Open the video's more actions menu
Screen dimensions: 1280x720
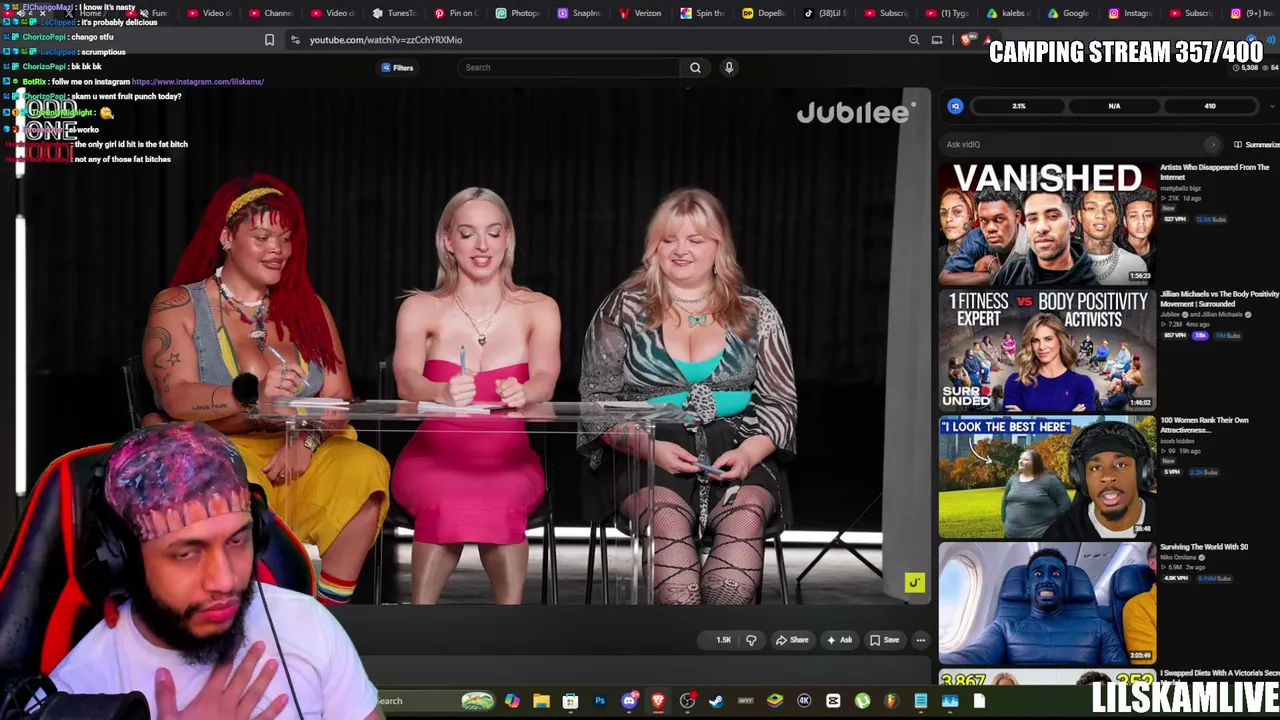[921, 640]
